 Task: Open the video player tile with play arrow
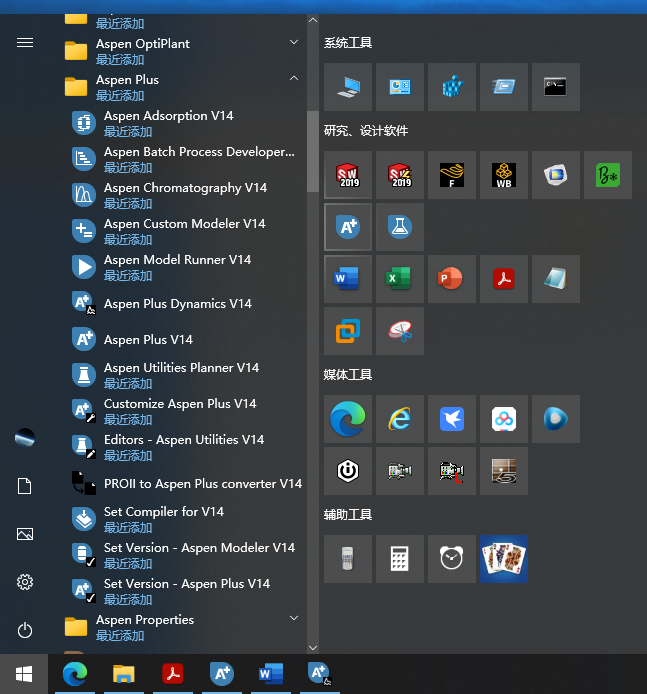[x=556, y=419]
